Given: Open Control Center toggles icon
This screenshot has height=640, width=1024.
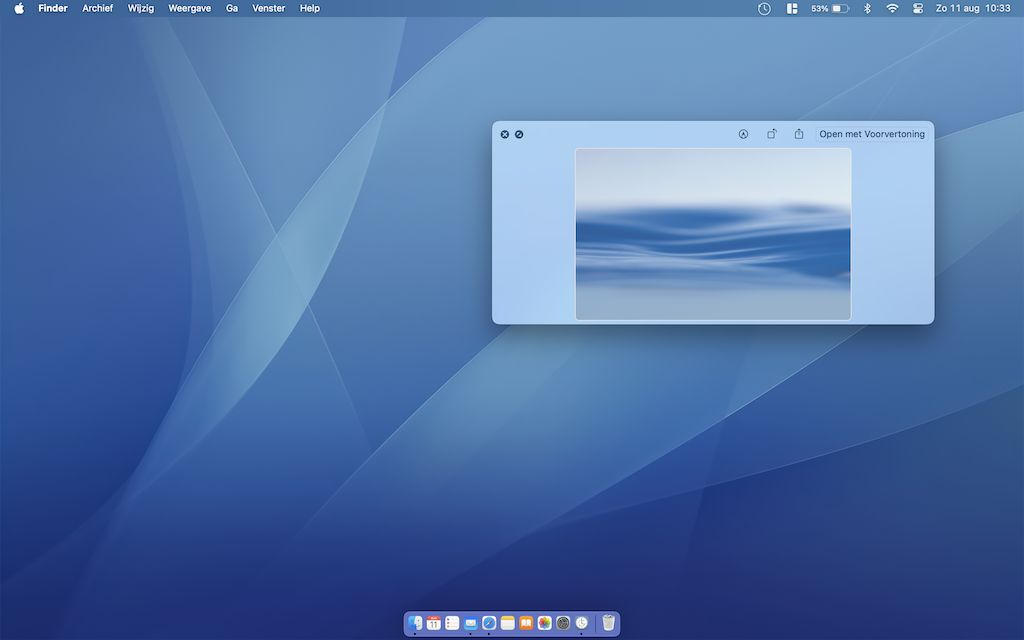Looking at the screenshot, I should pyautogui.click(x=918, y=8).
